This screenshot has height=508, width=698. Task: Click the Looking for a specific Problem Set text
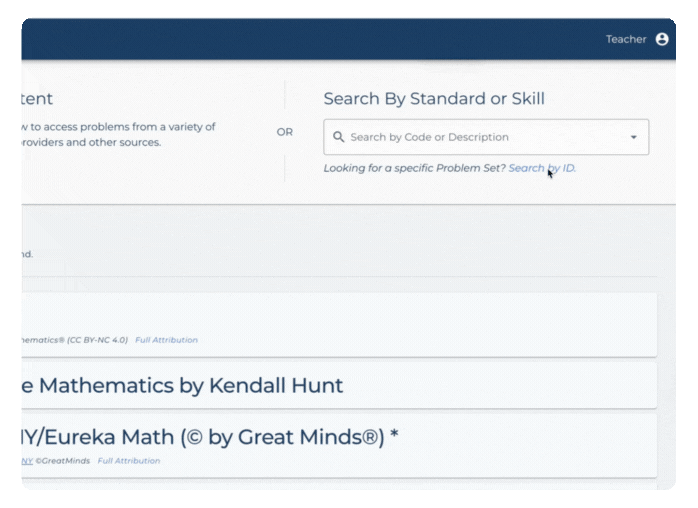click(414, 168)
